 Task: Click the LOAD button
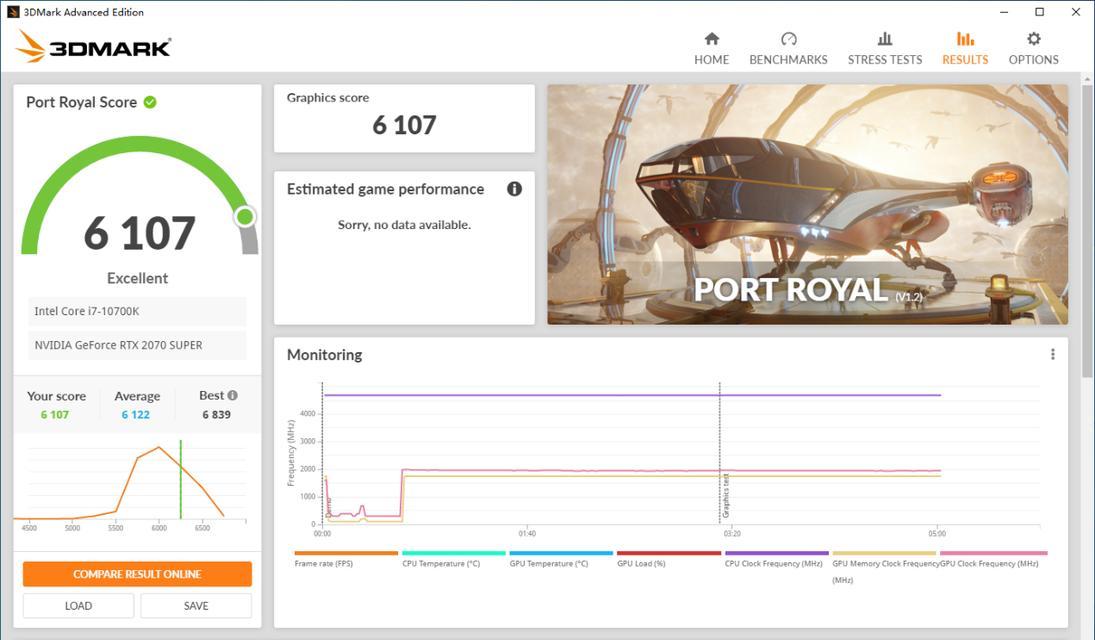[78, 606]
